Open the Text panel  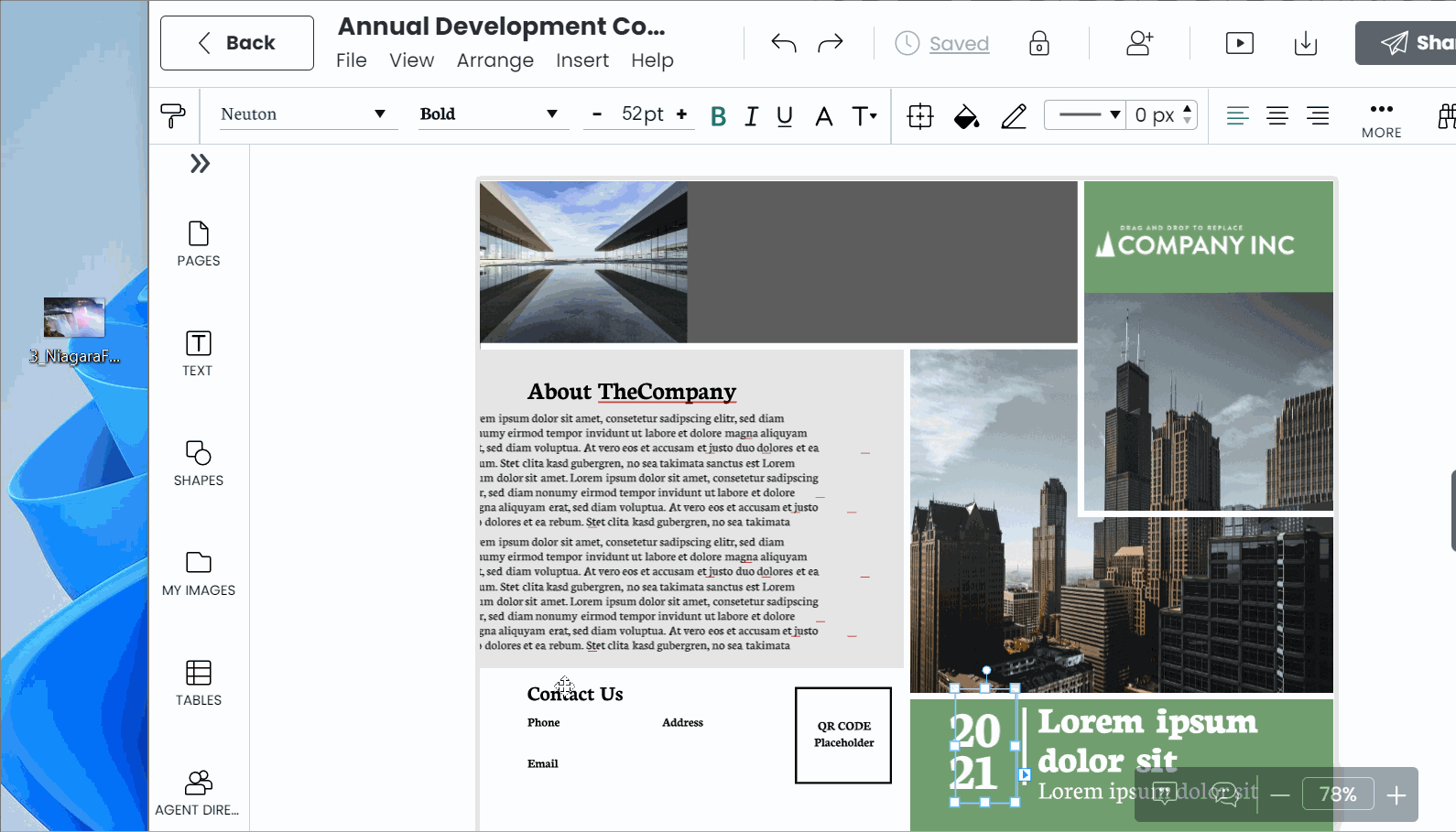pos(198,353)
